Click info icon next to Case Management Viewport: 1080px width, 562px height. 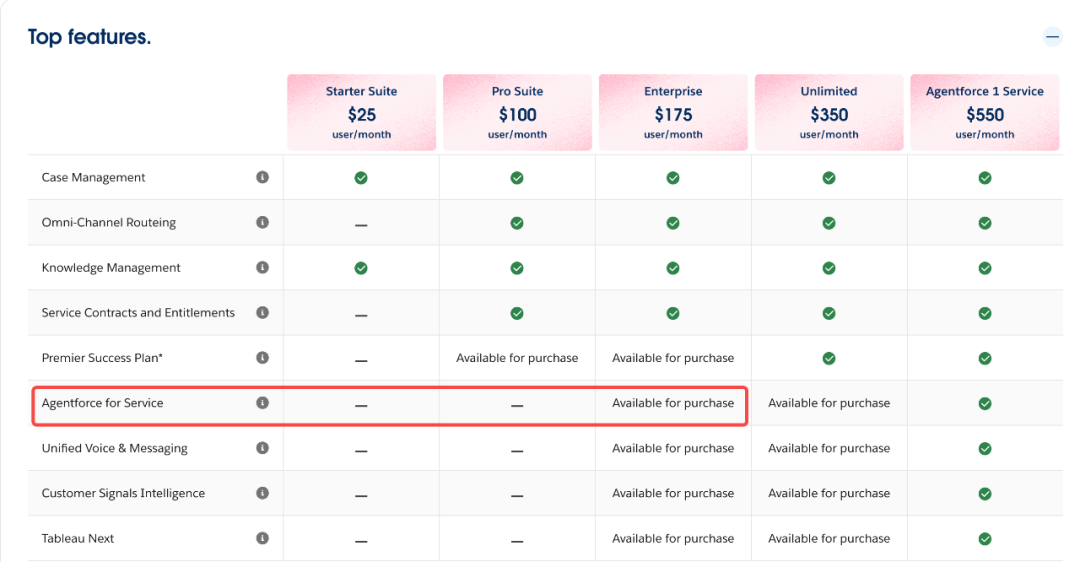coord(262,177)
